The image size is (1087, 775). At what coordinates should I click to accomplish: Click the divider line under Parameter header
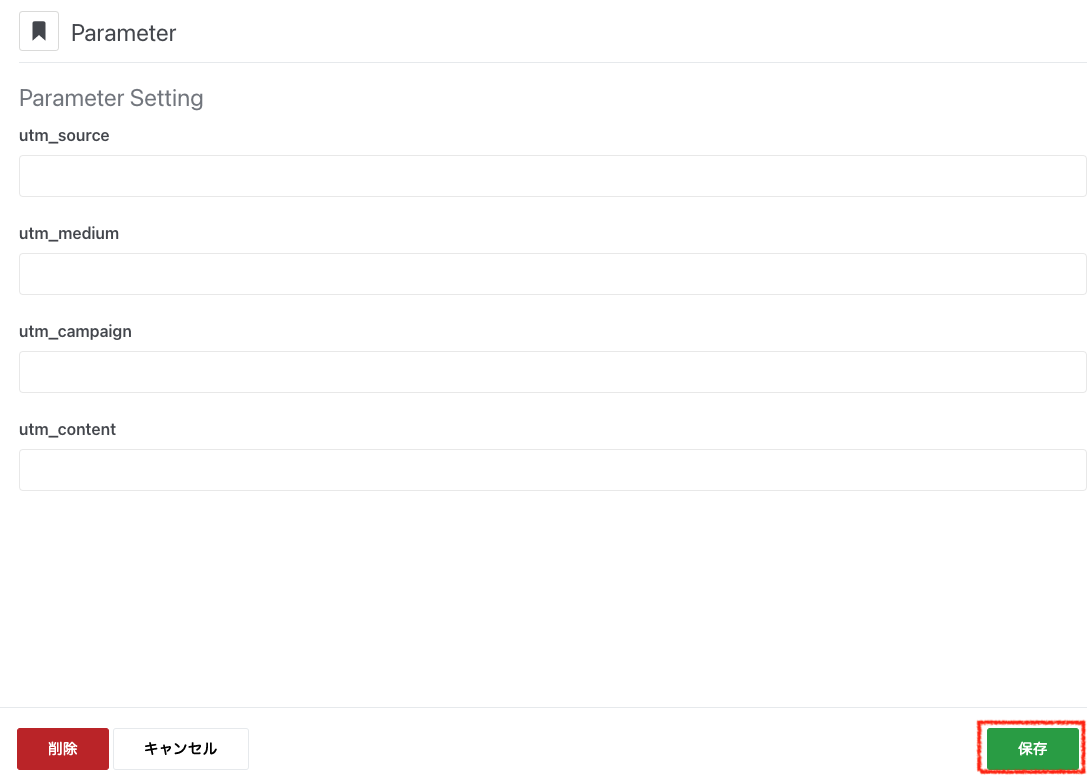pyautogui.click(x=552, y=62)
